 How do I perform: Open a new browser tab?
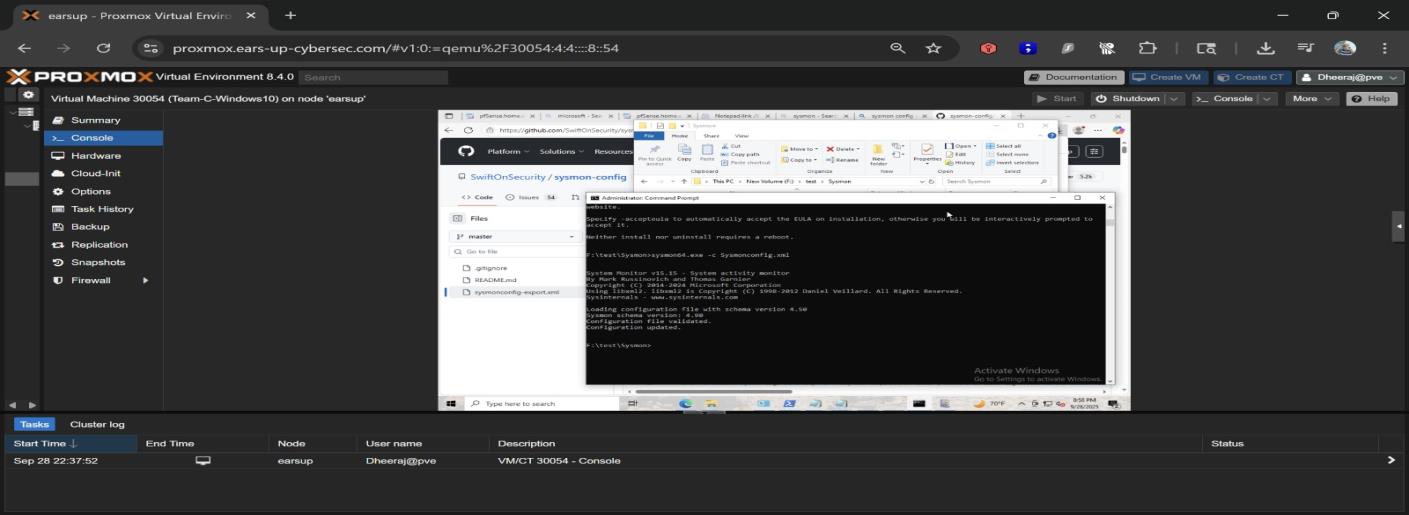coord(291,16)
